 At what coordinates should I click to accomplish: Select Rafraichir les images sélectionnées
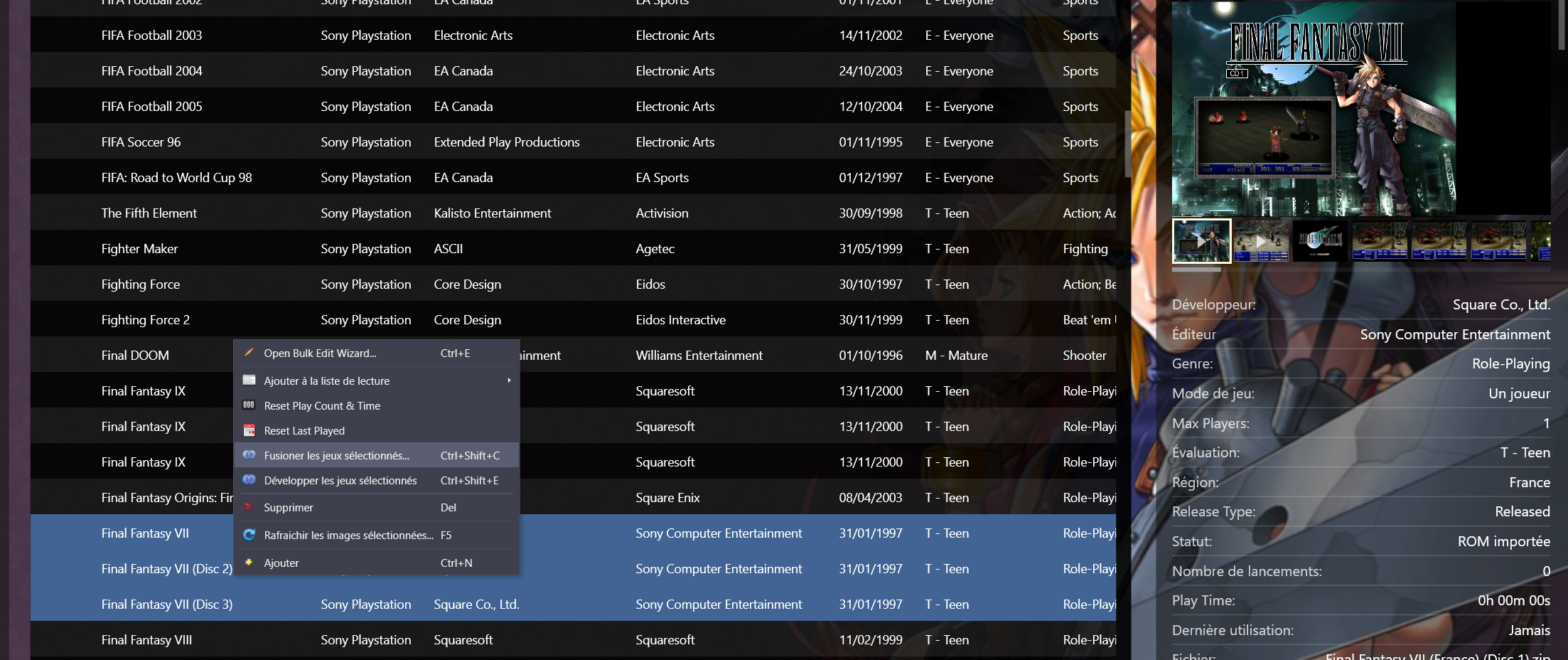[377, 535]
